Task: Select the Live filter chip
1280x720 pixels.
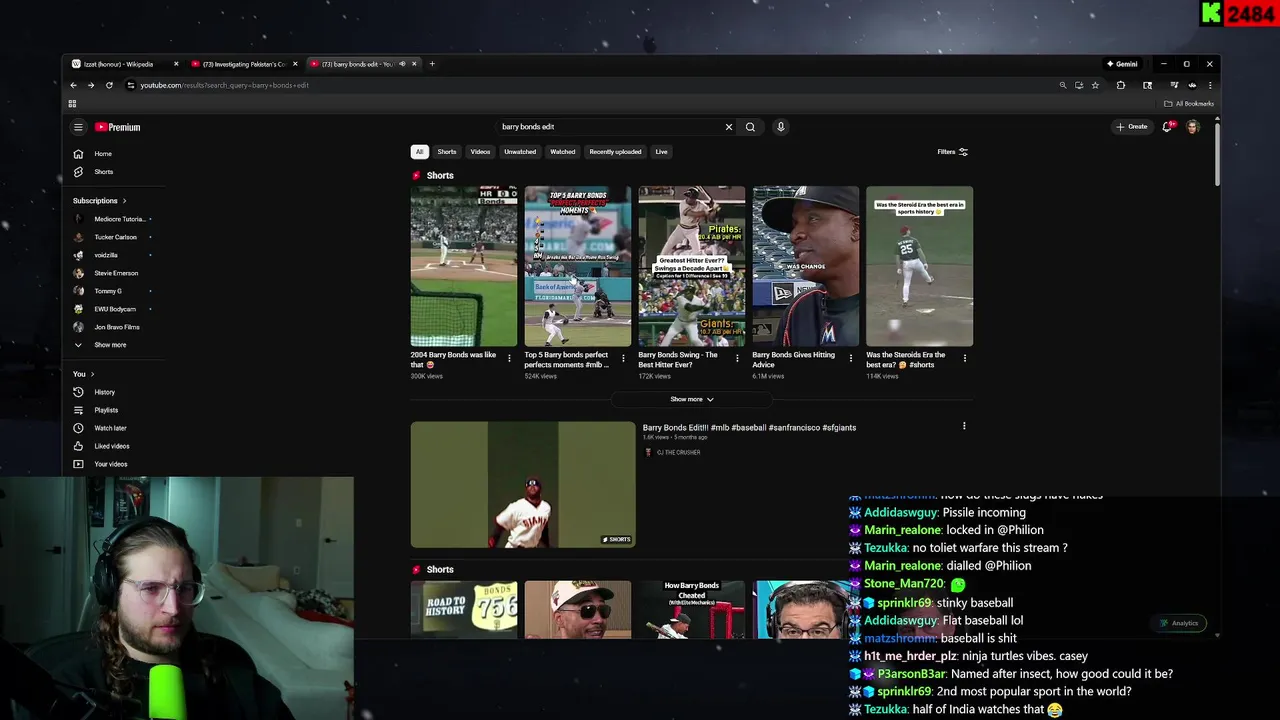Action: pos(661,152)
